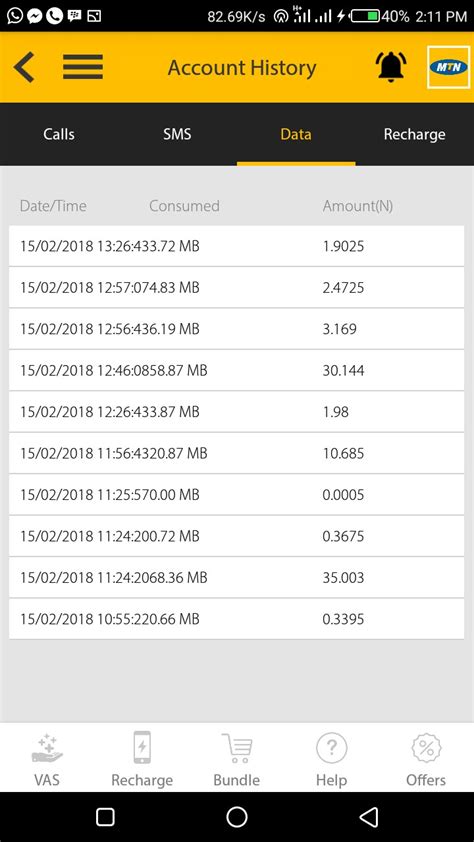Select the 10:55 data usage entry
The image size is (474, 842).
(236, 619)
